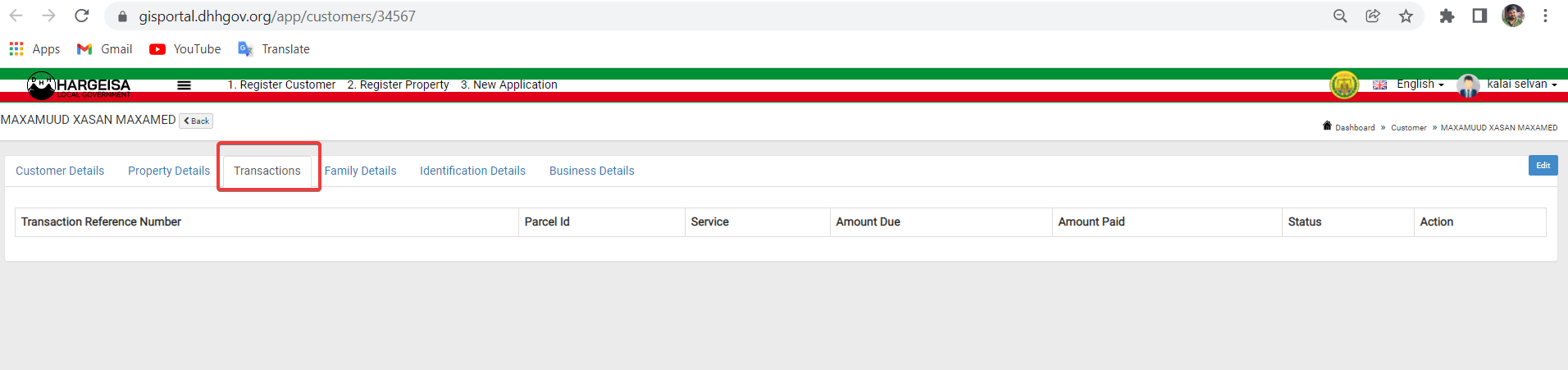Image resolution: width=1568 pixels, height=370 pixels.
Task: Open Chrome's three-dot menu
Action: tap(1545, 16)
